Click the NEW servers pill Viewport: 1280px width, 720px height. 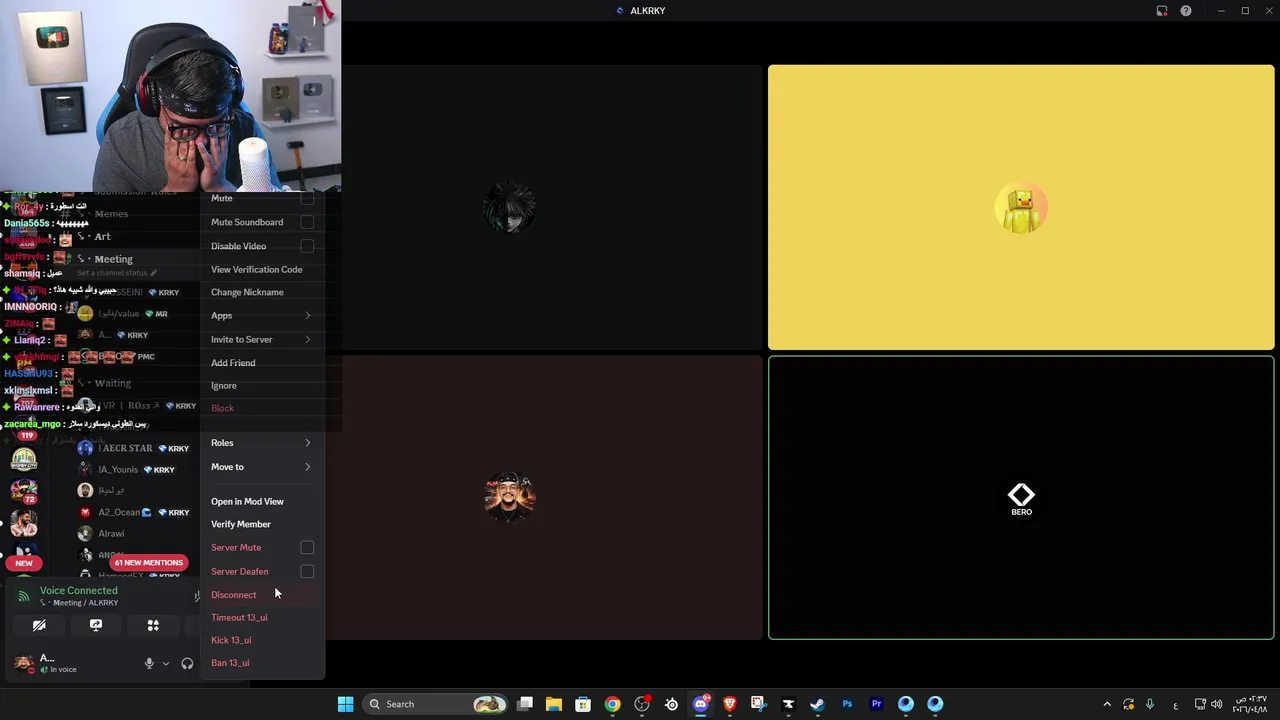pyautogui.click(x=24, y=563)
